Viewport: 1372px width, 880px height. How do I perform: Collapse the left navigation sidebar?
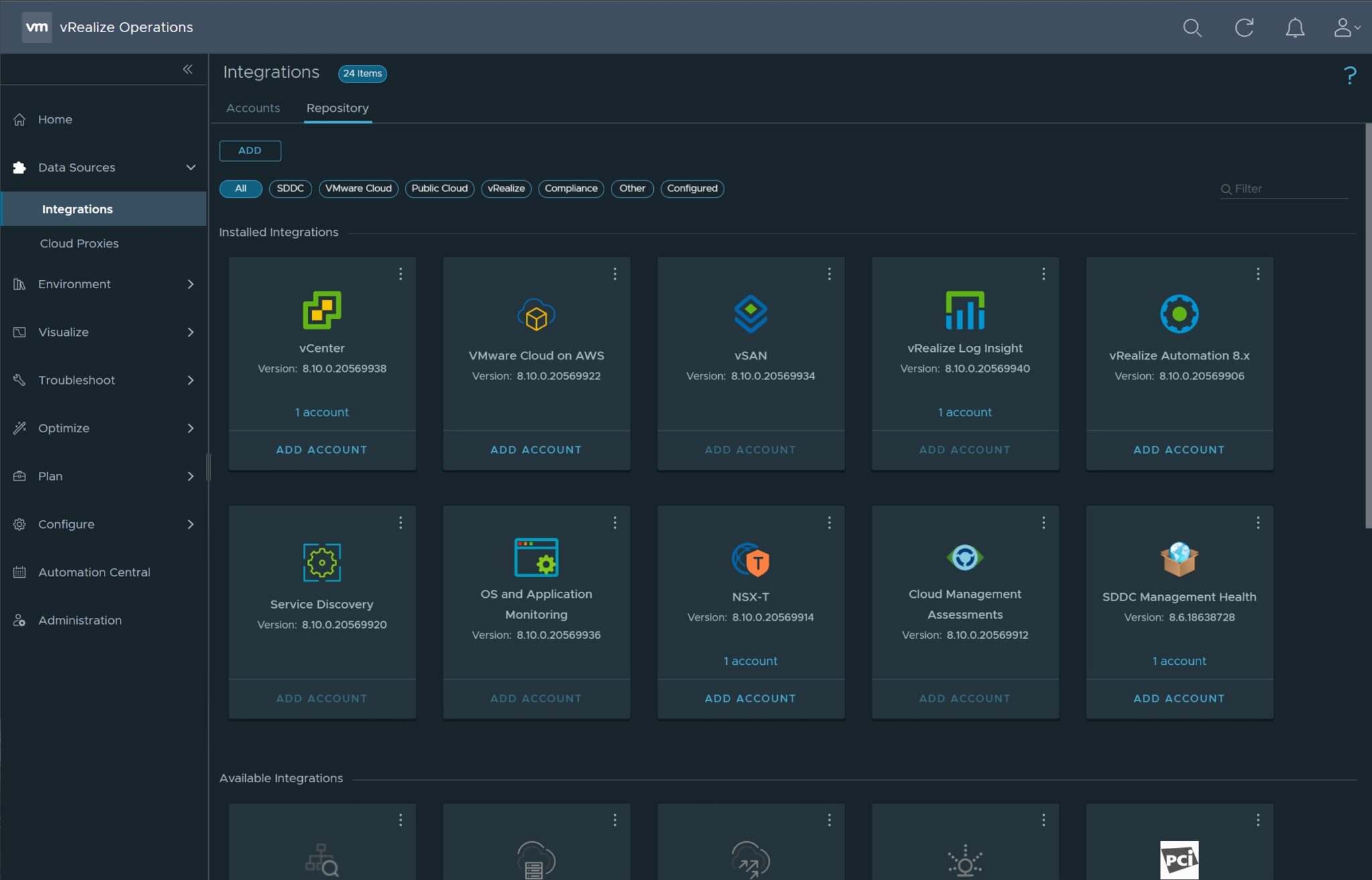coord(188,69)
